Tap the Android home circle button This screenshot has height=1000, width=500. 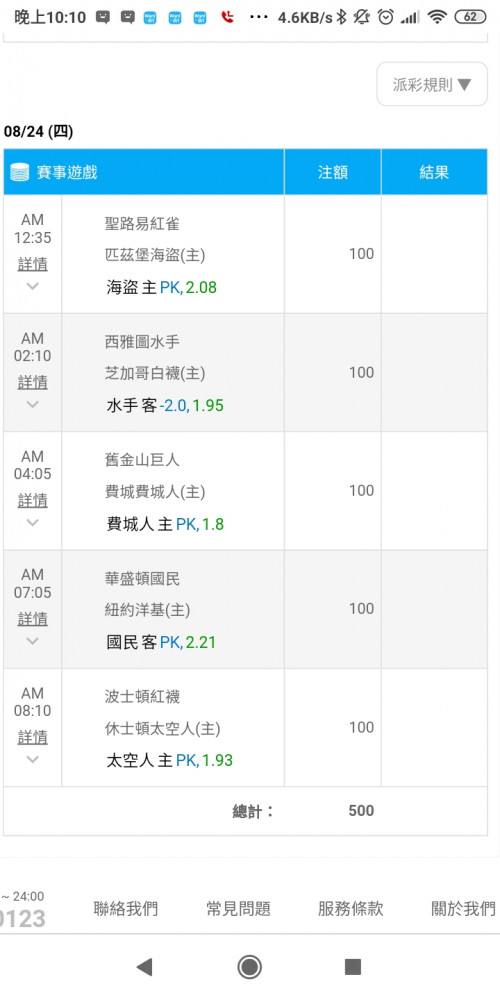click(249, 967)
